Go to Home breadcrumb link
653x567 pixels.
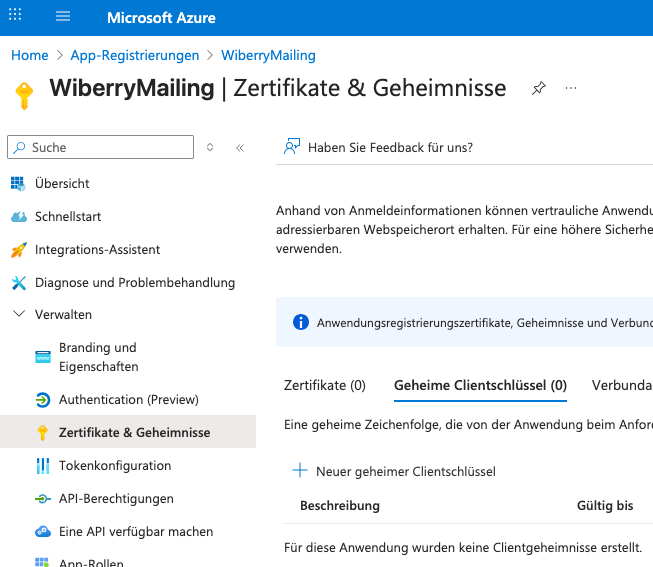(x=30, y=55)
